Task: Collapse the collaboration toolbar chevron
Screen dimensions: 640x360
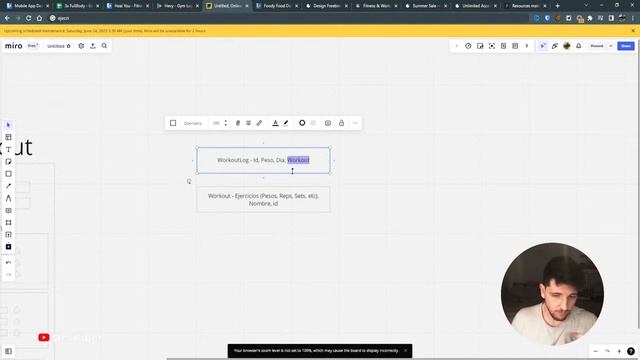Action: click(456, 46)
